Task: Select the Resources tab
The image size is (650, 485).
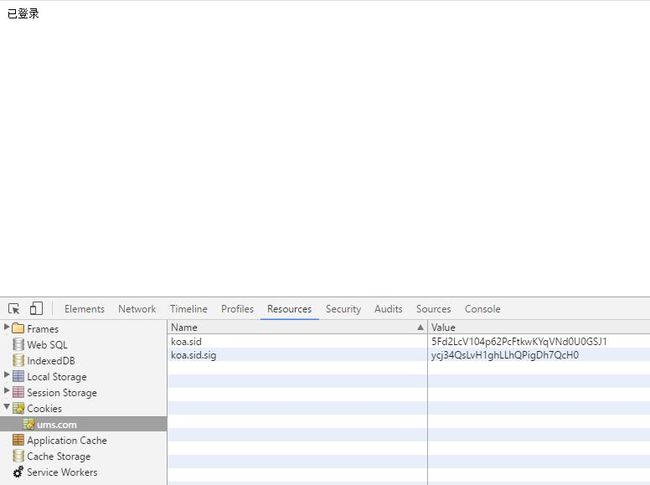Action: coord(289,309)
